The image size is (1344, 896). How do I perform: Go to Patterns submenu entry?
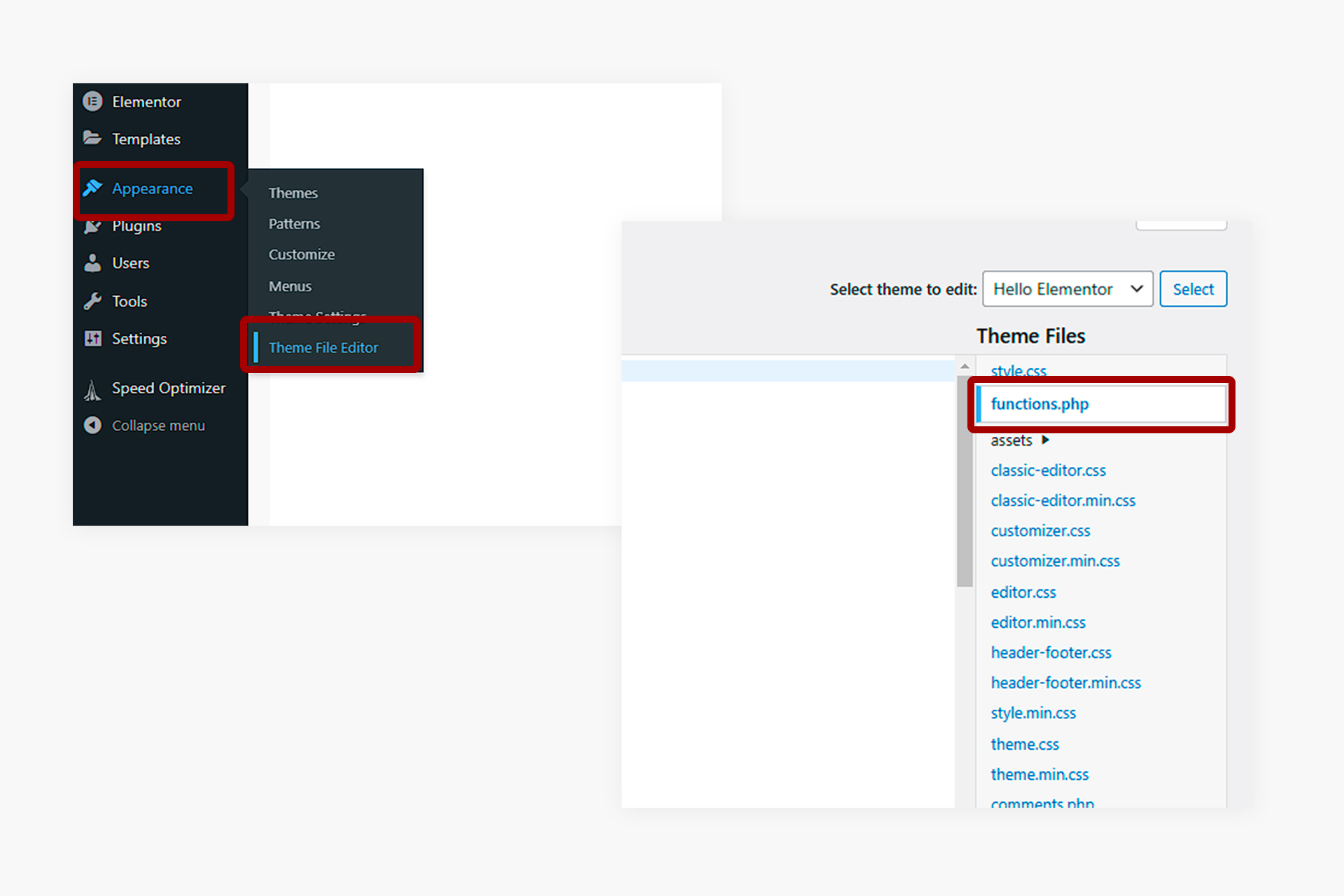[294, 224]
